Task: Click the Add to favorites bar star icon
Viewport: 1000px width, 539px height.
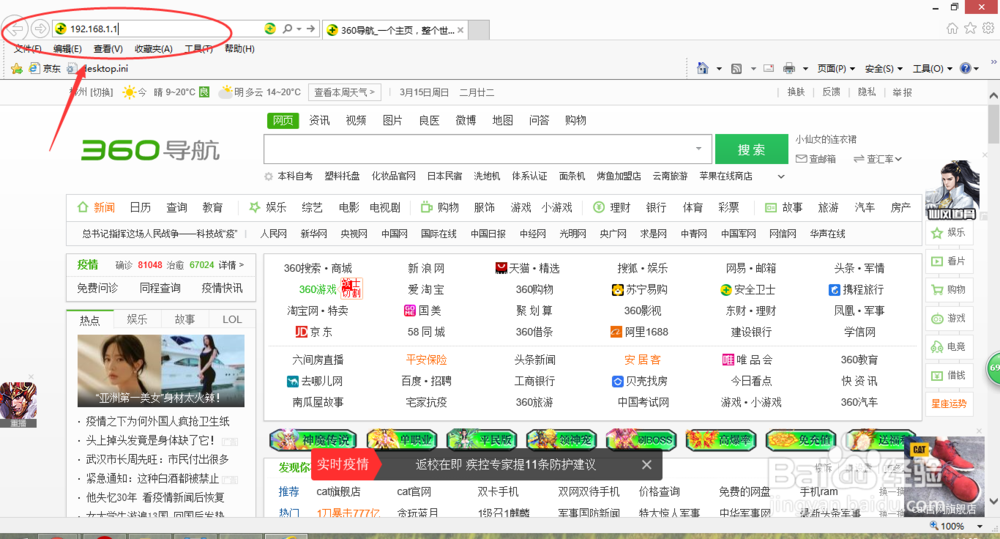Action: pyautogui.click(x=17, y=68)
